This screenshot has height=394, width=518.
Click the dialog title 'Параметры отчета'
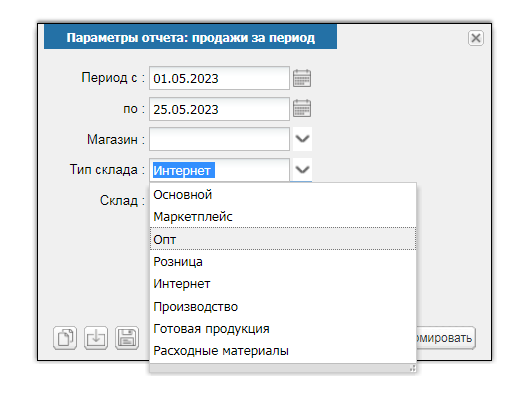[x=190, y=38]
